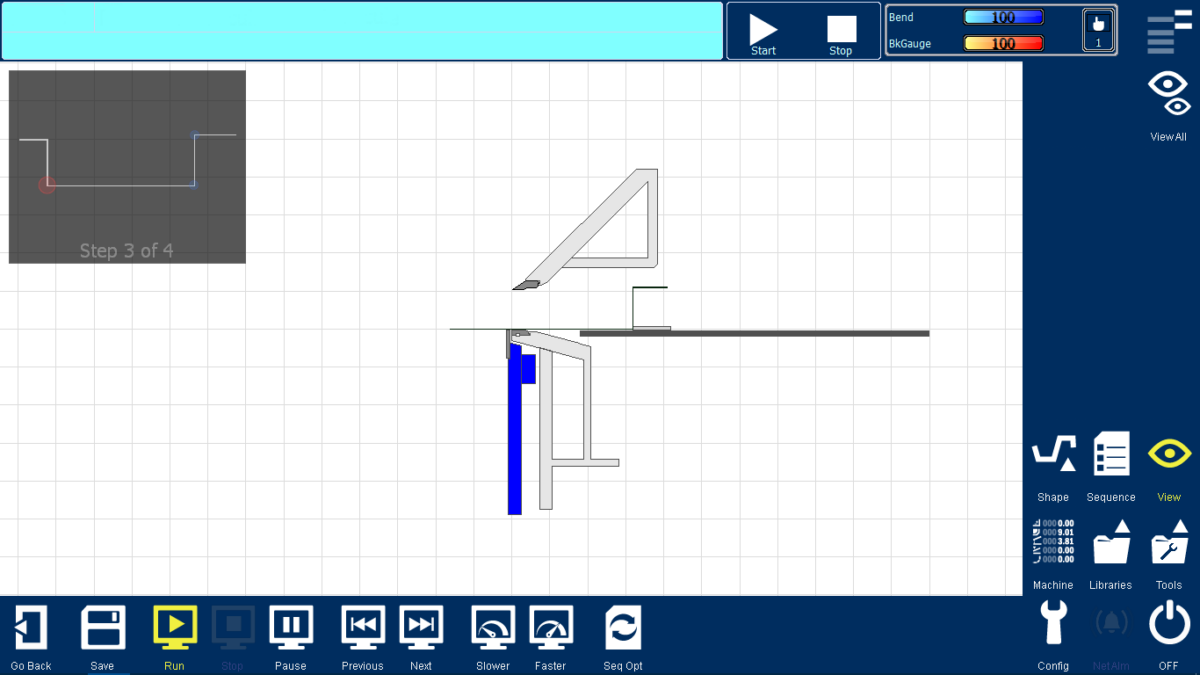Open Seq Opt sequence optimizer

click(623, 628)
